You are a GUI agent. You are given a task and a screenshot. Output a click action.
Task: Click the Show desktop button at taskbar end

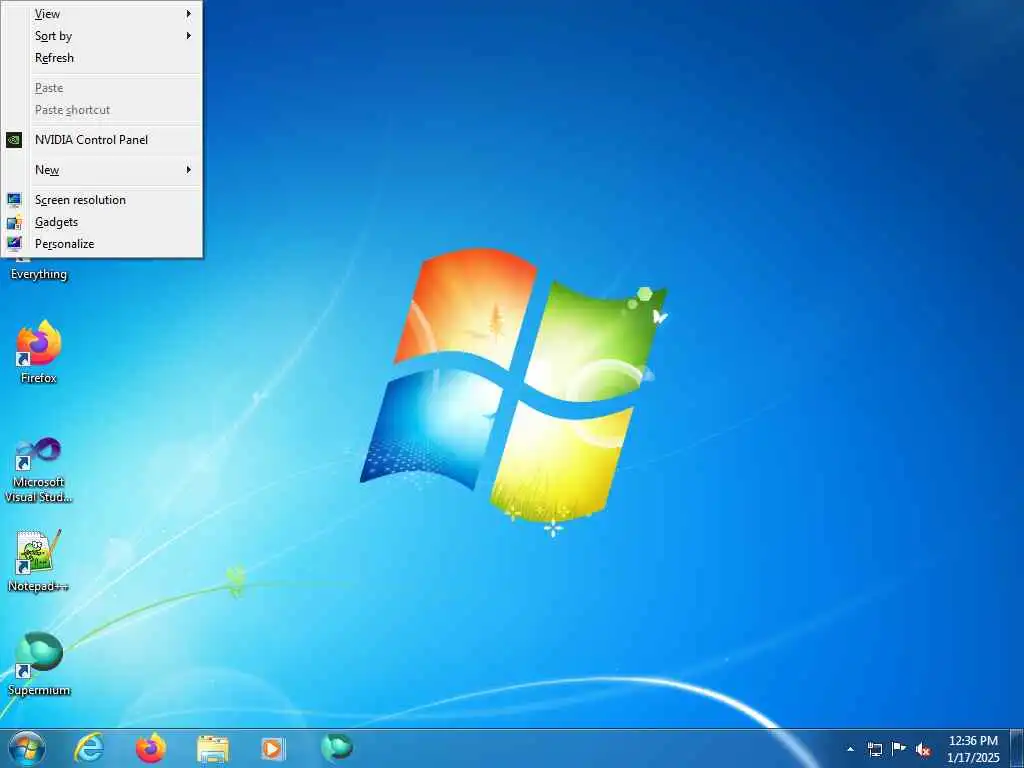tap(1017, 748)
